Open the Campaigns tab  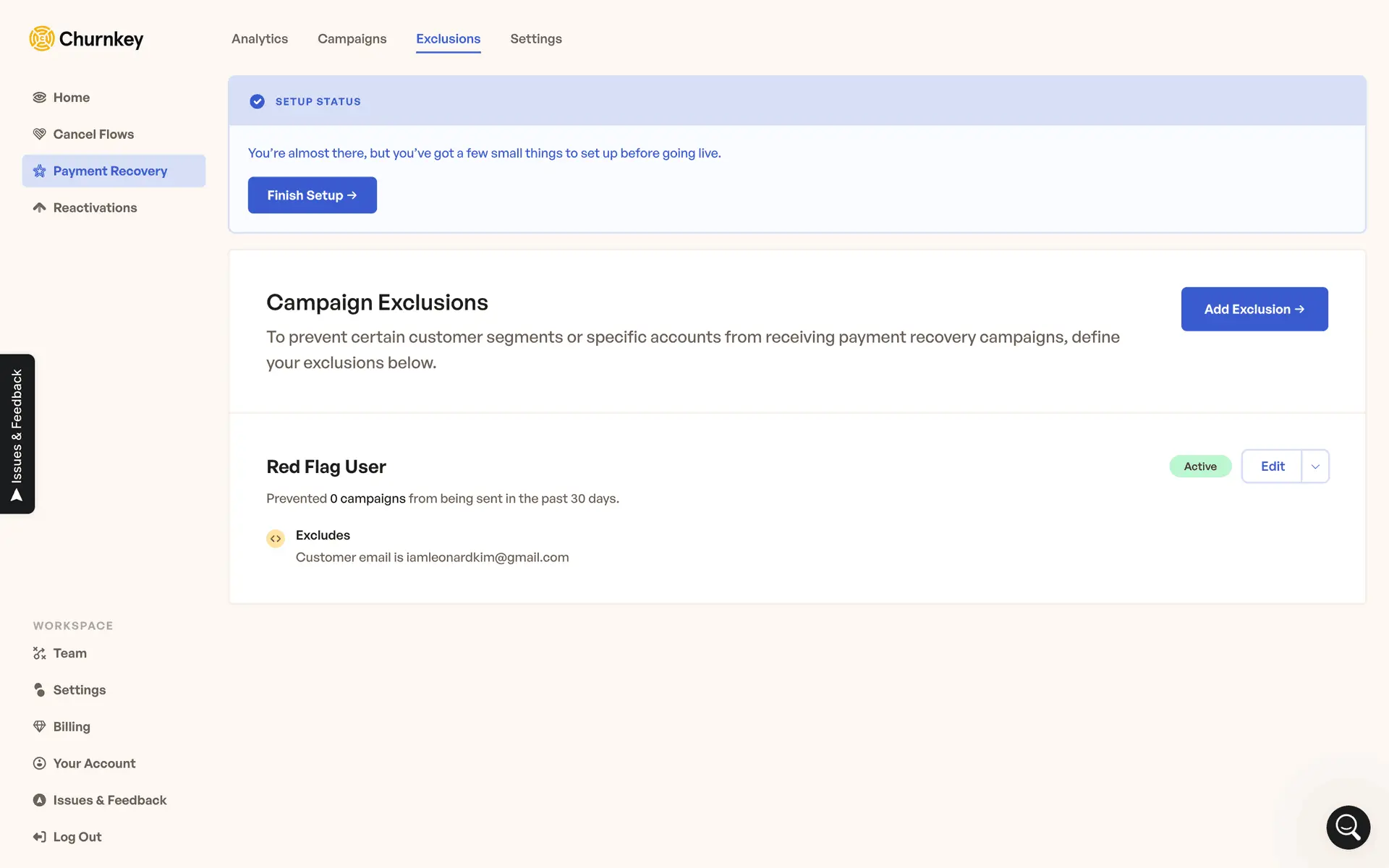click(x=352, y=39)
